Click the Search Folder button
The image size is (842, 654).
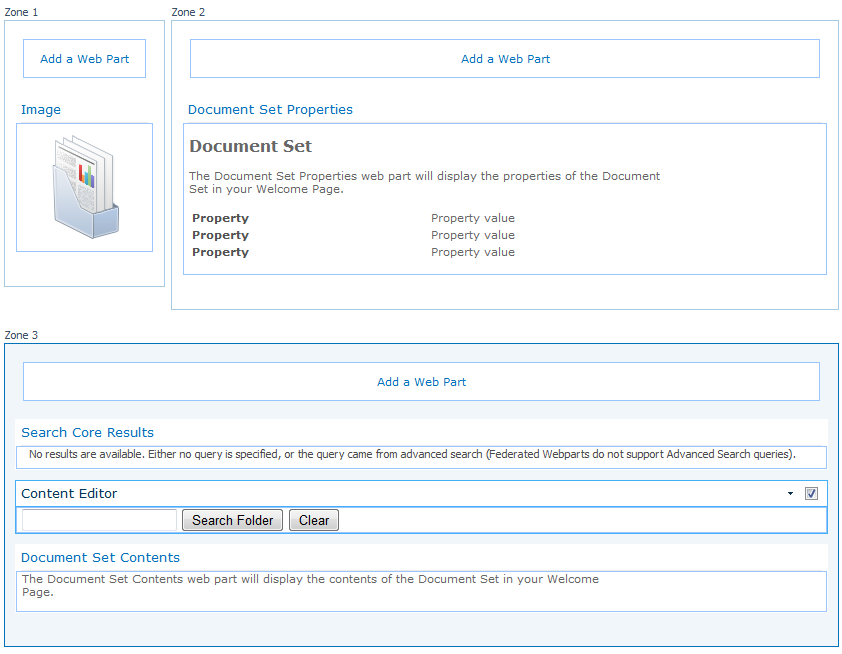coord(233,520)
